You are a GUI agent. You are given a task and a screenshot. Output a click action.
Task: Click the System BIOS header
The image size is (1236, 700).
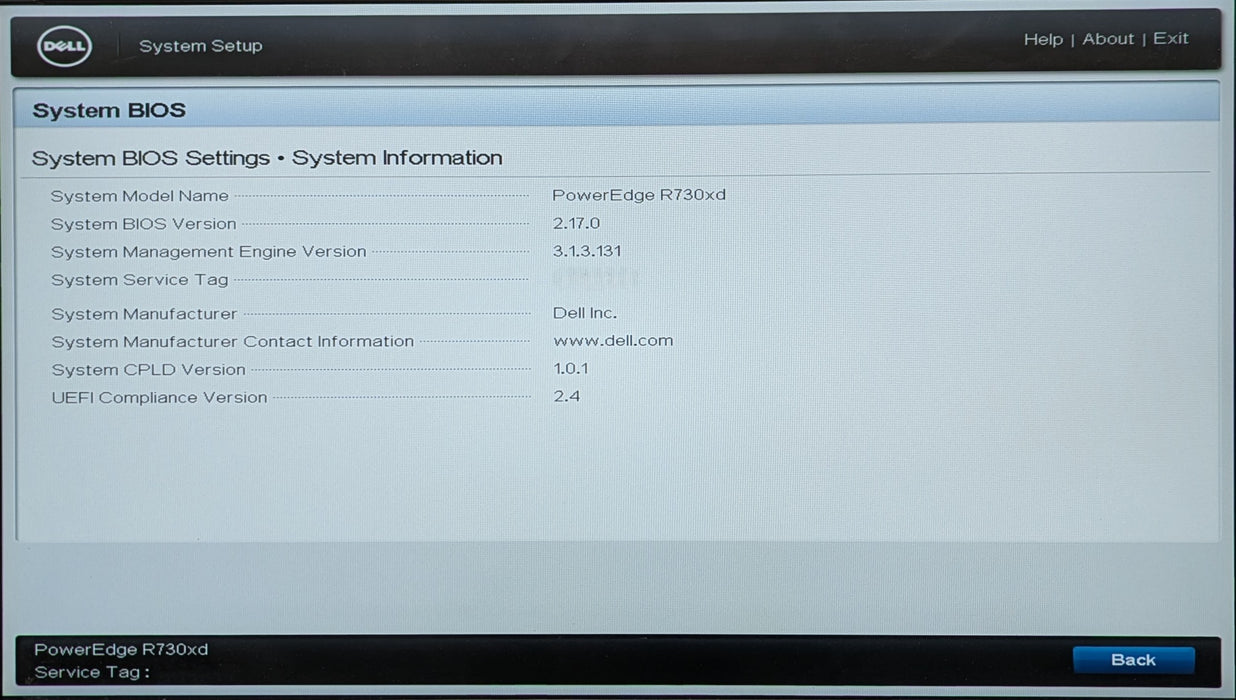[109, 110]
